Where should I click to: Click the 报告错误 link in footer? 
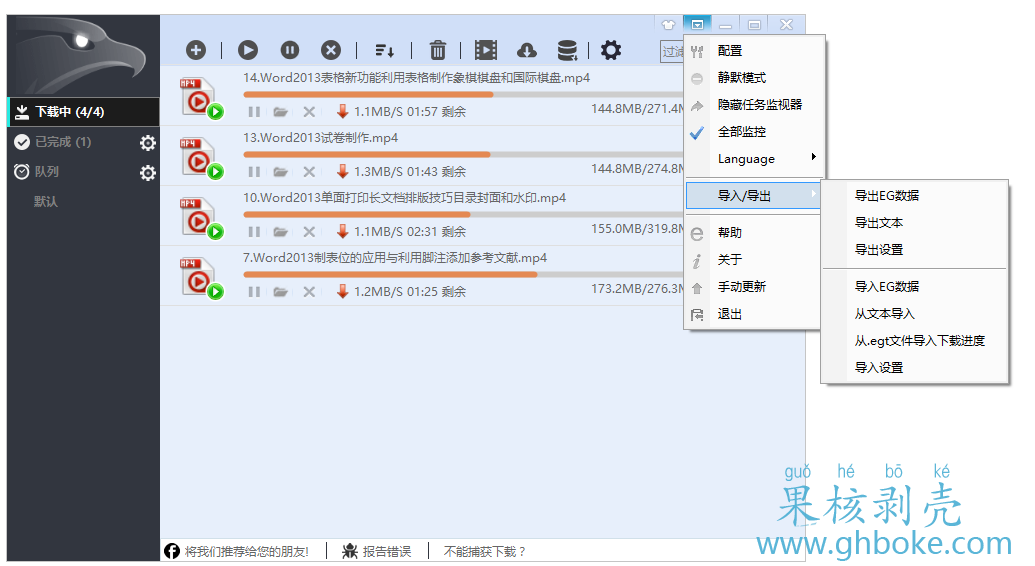click(x=385, y=551)
